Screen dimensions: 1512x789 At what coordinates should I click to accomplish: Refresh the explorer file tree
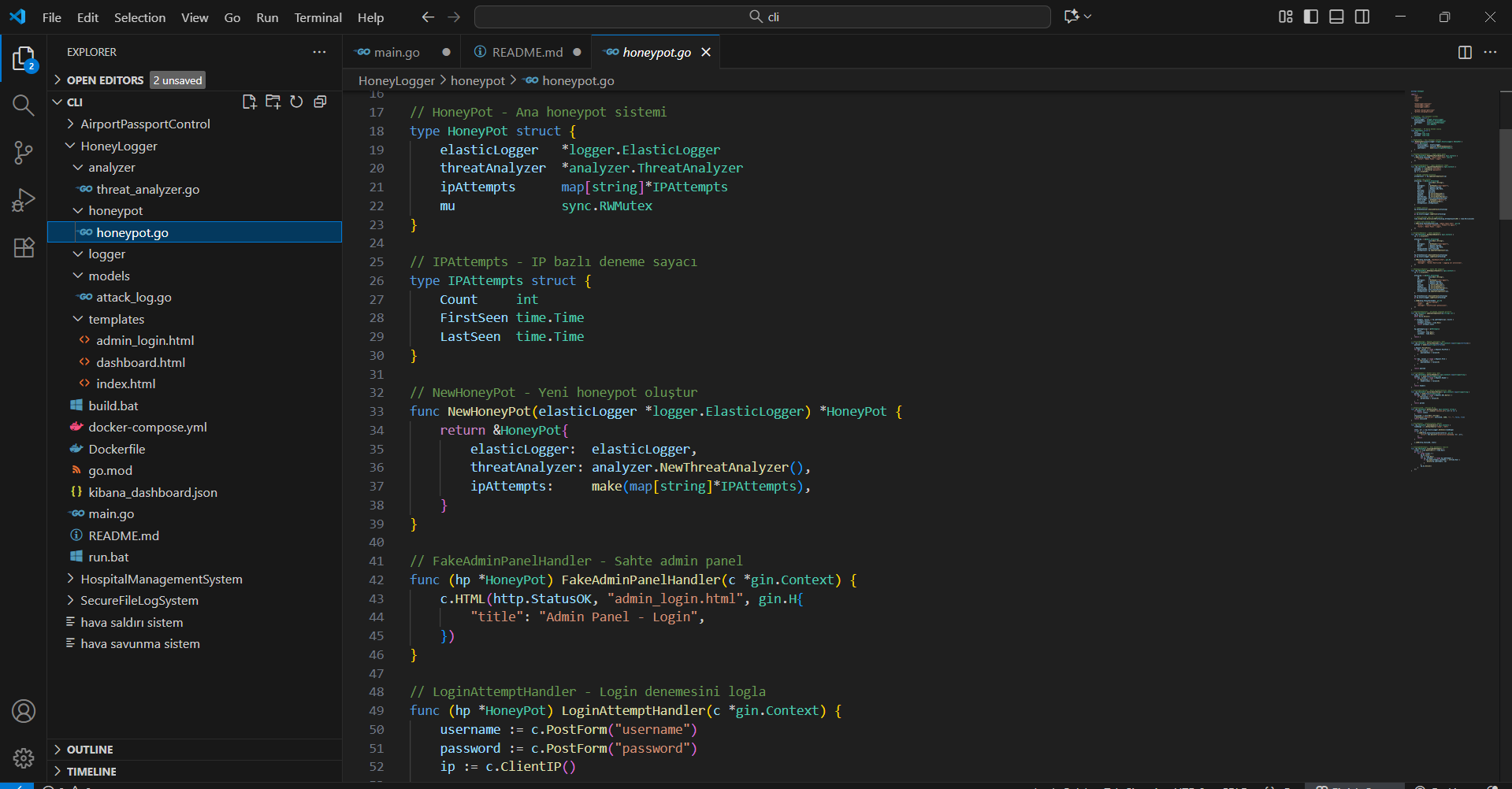pyautogui.click(x=296, y=102)
